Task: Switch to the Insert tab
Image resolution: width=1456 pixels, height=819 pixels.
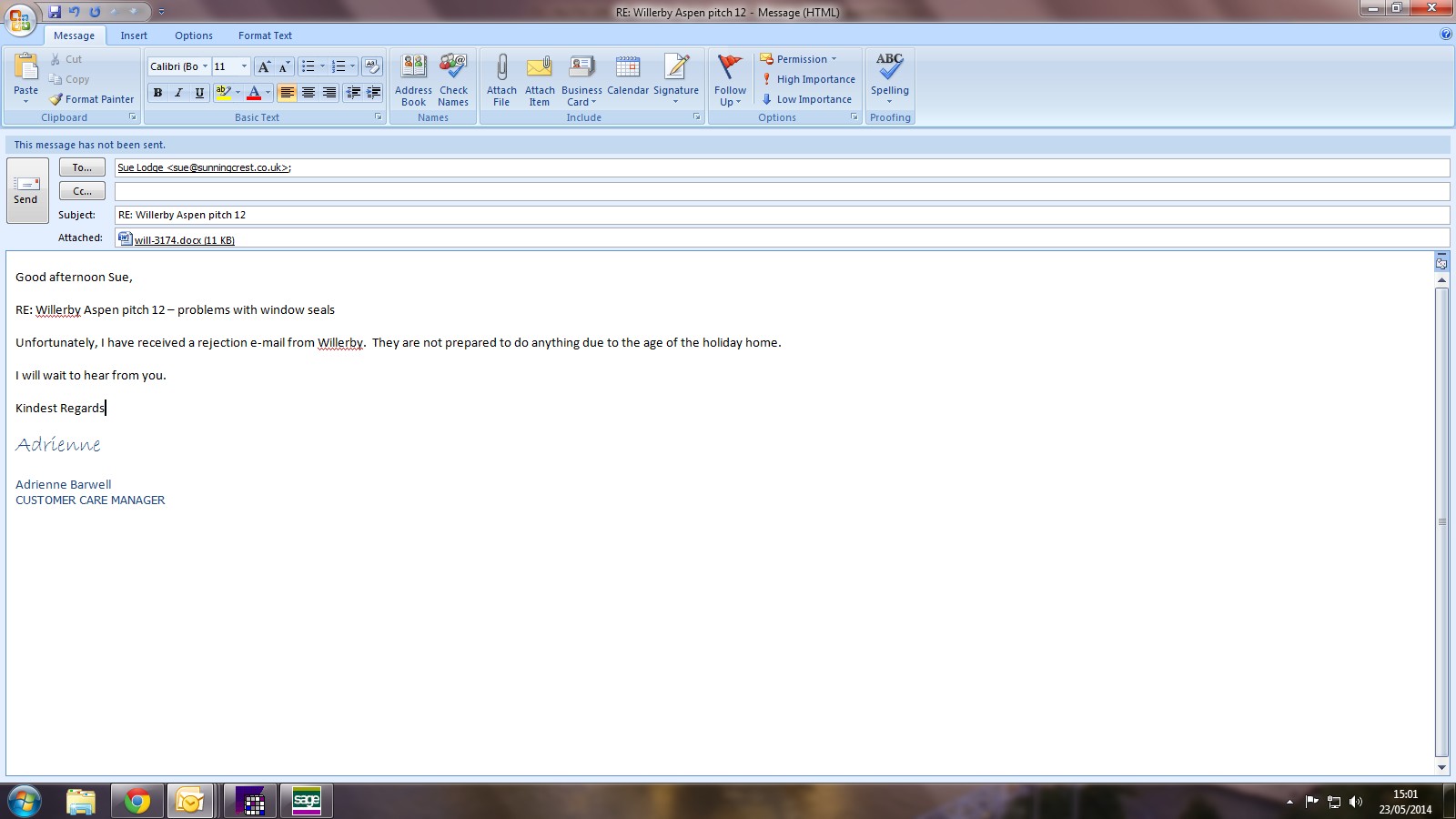Action: [x=134, y=35]
